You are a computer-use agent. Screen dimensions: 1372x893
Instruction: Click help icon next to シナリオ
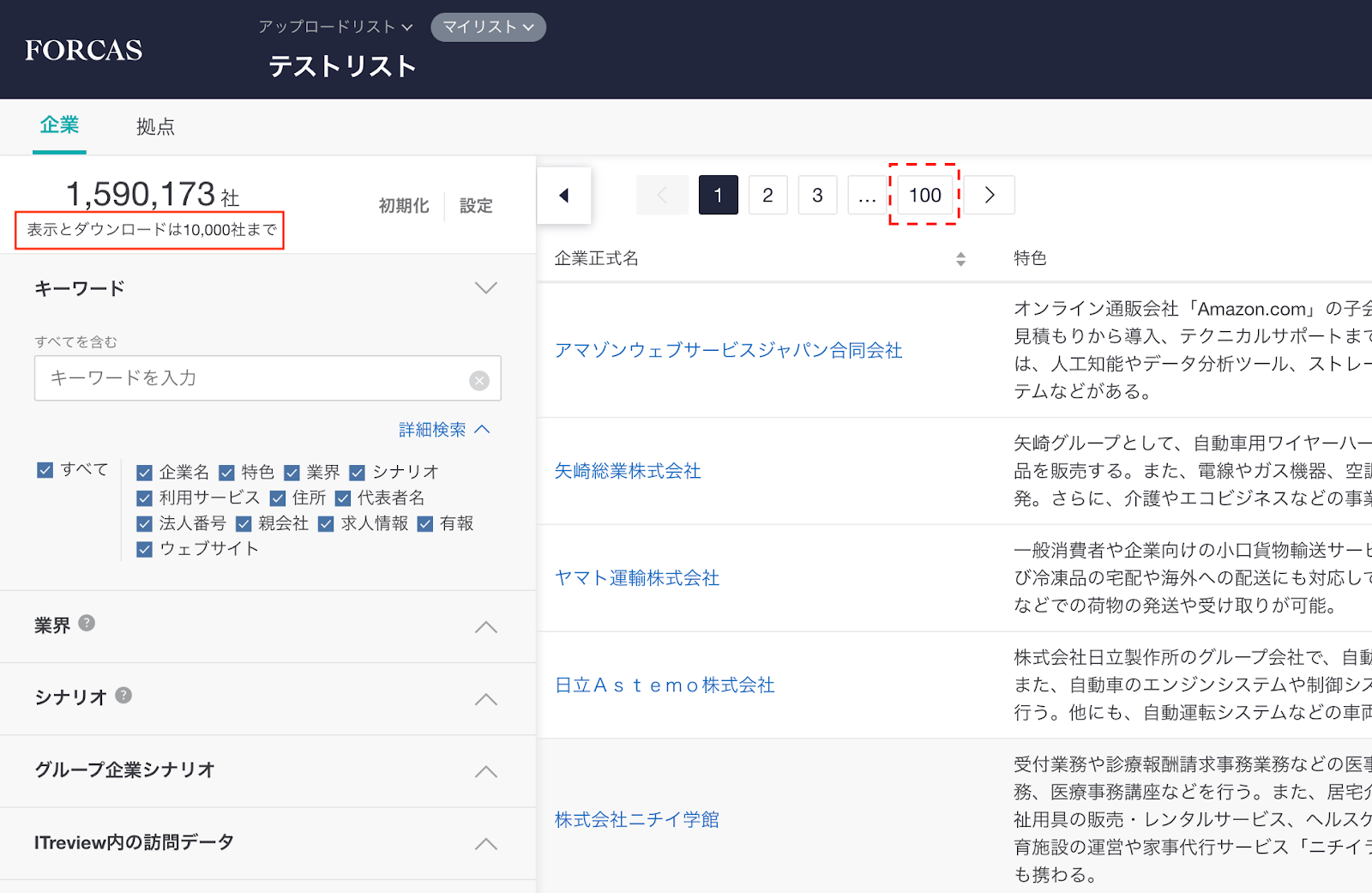pyautogui.click(x=123, y=695)
